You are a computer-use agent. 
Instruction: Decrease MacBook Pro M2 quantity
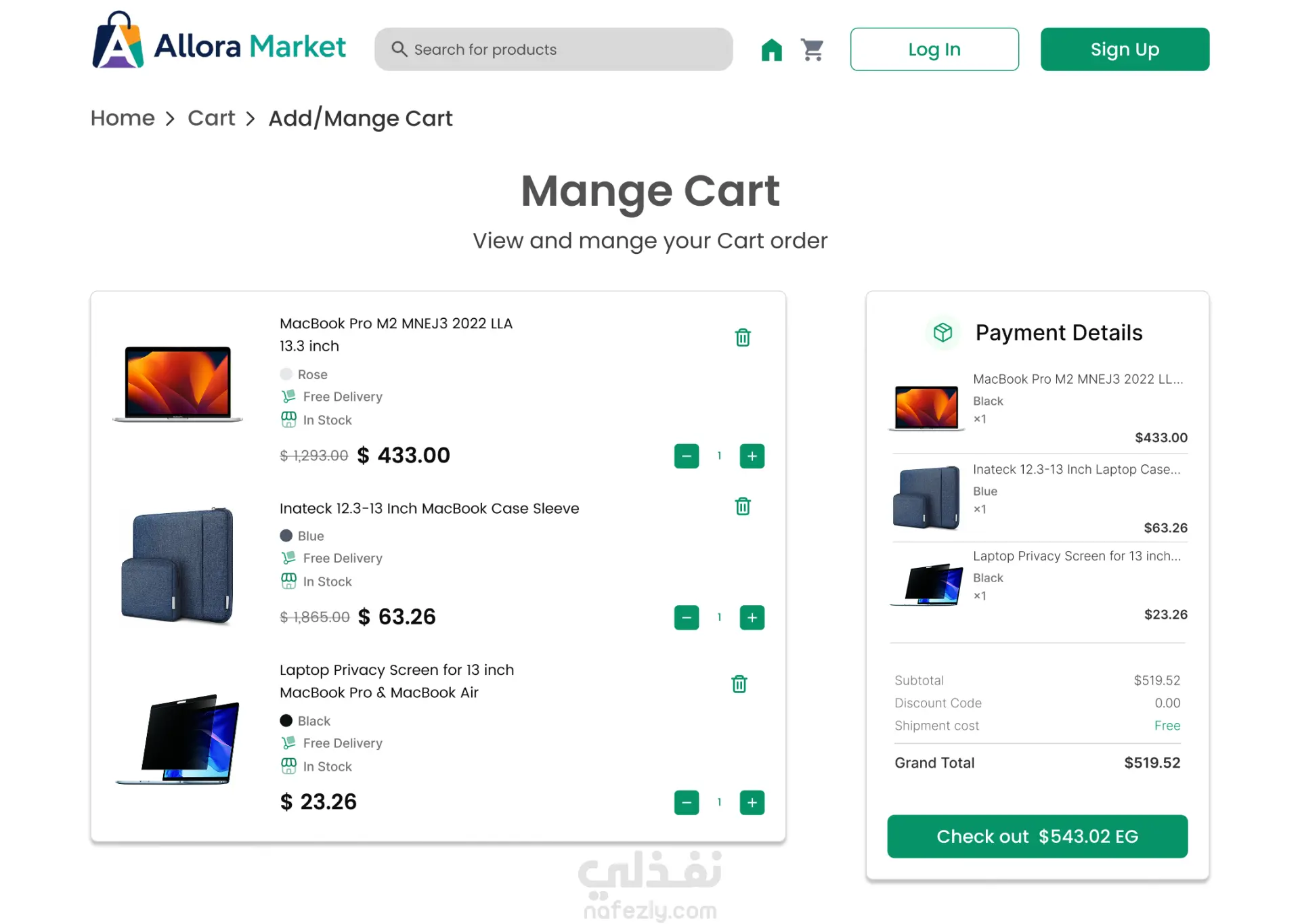point(687,456)
